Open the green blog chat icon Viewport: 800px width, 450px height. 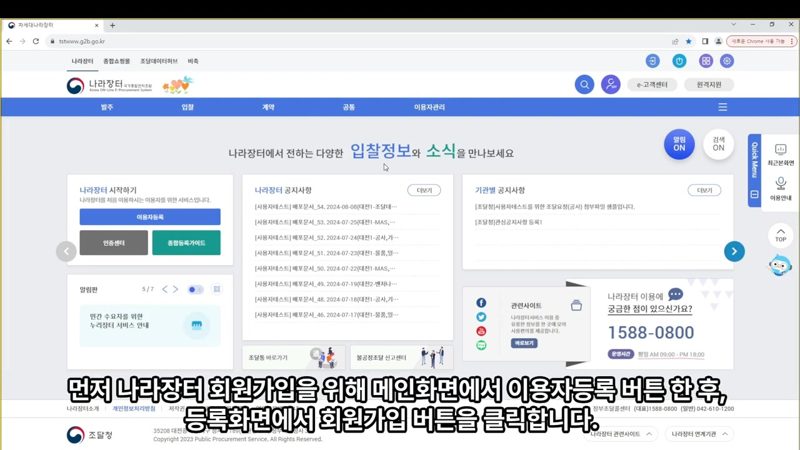(481, 345)
